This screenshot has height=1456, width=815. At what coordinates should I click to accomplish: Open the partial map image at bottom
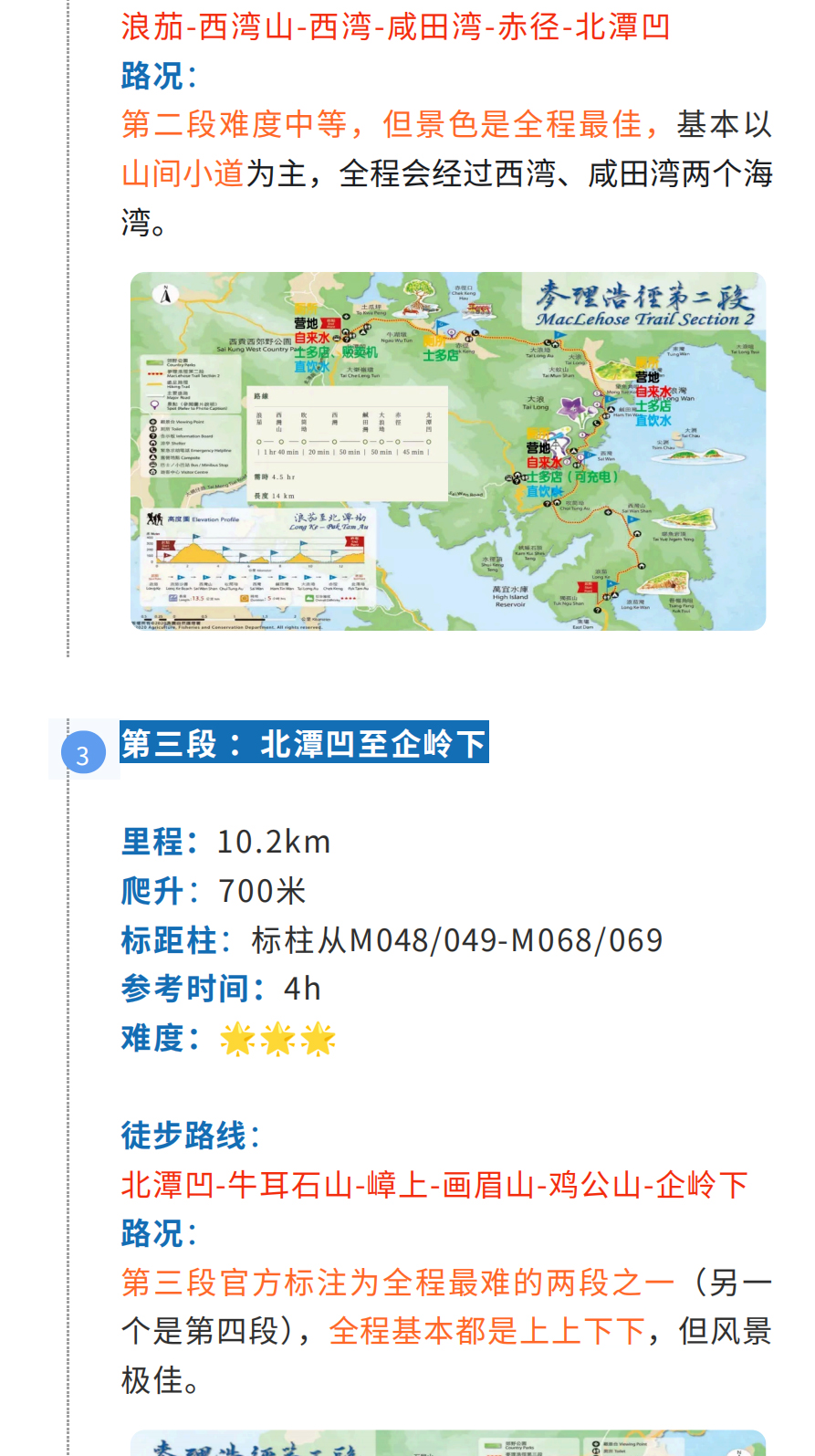click(447, 1442)
